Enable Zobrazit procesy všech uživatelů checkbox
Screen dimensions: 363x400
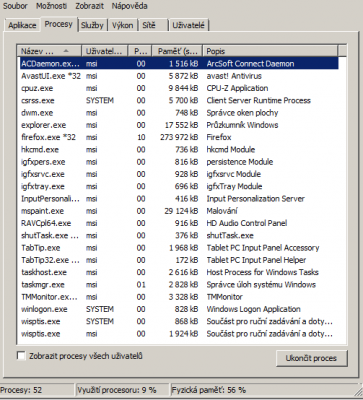(x=21, y=356)
